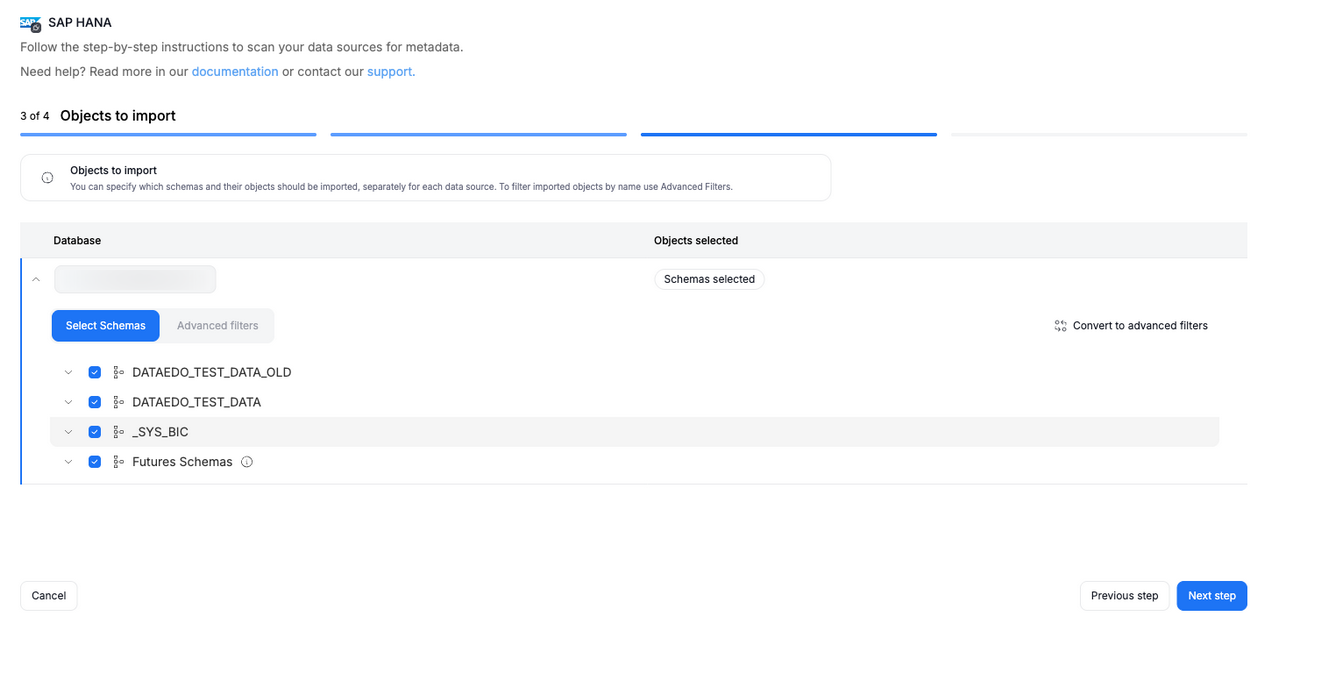Image resolution: width=1342 pixels, height=676 pixels.
Task: Click the second progress step bar
Action: tap(479, 134)
